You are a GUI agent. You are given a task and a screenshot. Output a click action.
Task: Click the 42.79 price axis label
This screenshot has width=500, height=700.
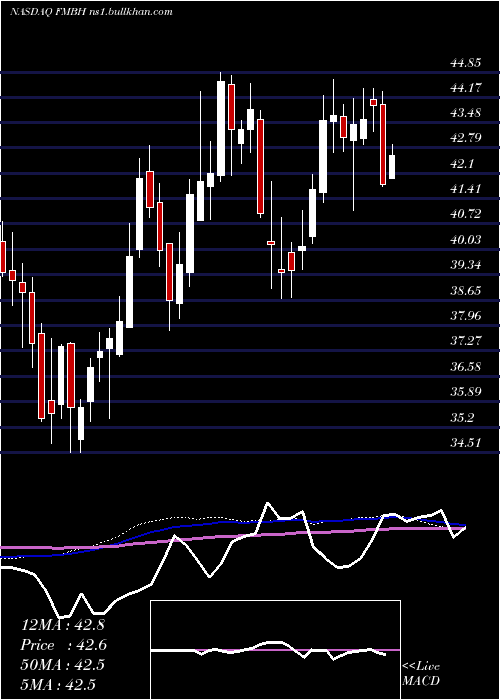point(466,138)
